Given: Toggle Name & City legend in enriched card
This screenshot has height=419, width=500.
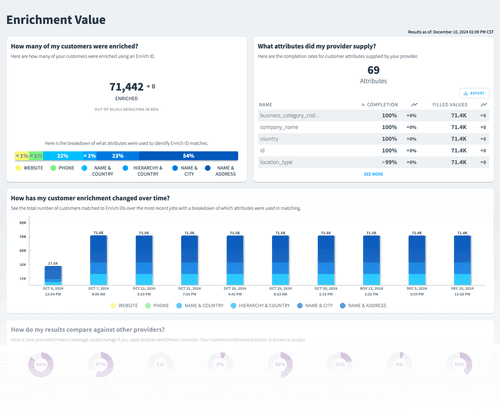Looking at the screenshot, I should click(185, 171).
